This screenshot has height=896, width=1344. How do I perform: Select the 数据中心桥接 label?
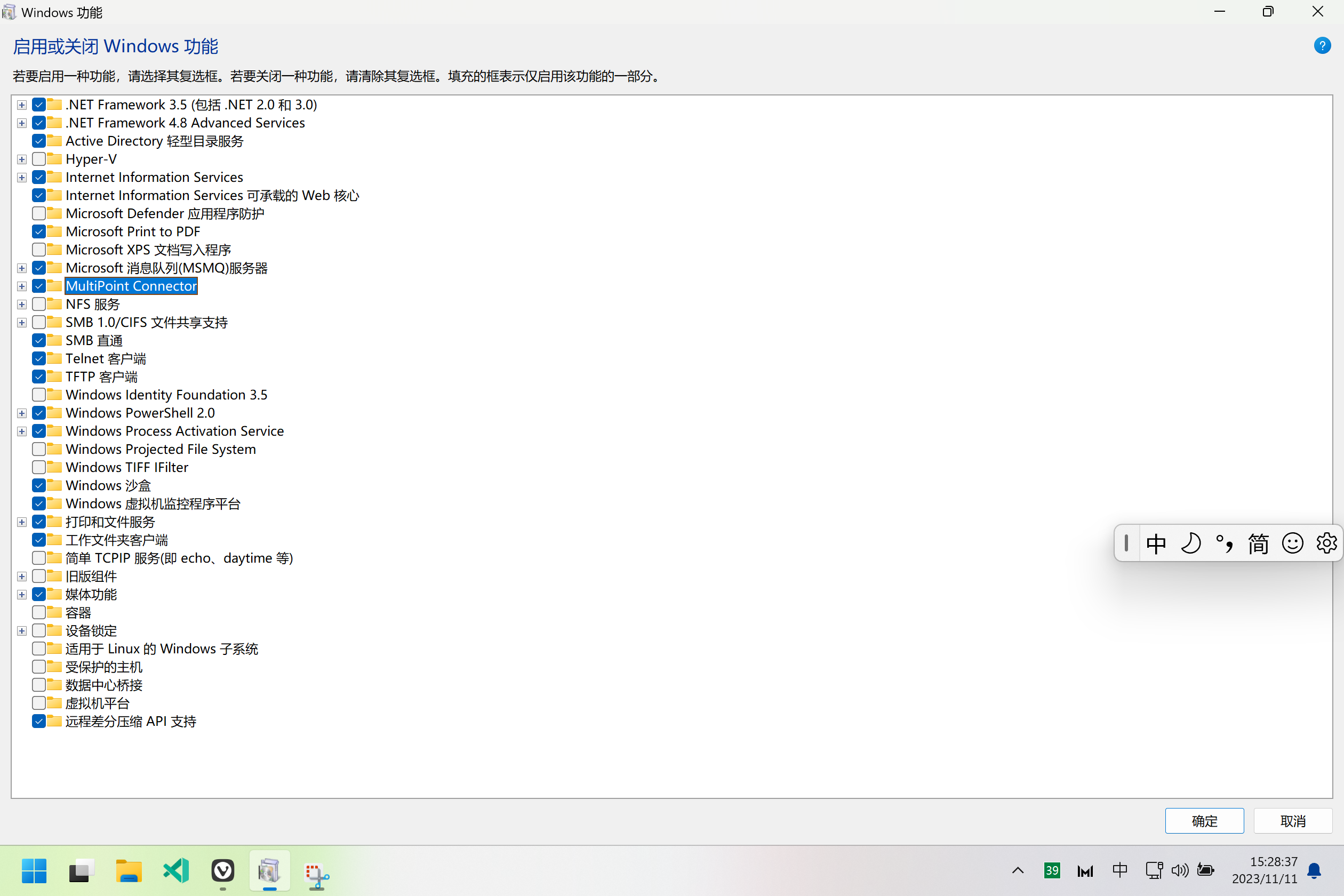click(x=104, y=685)
